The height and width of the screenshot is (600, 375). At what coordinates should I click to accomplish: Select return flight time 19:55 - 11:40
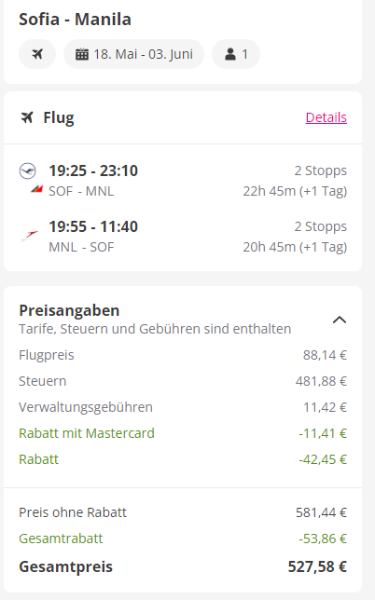coord(93,227)
